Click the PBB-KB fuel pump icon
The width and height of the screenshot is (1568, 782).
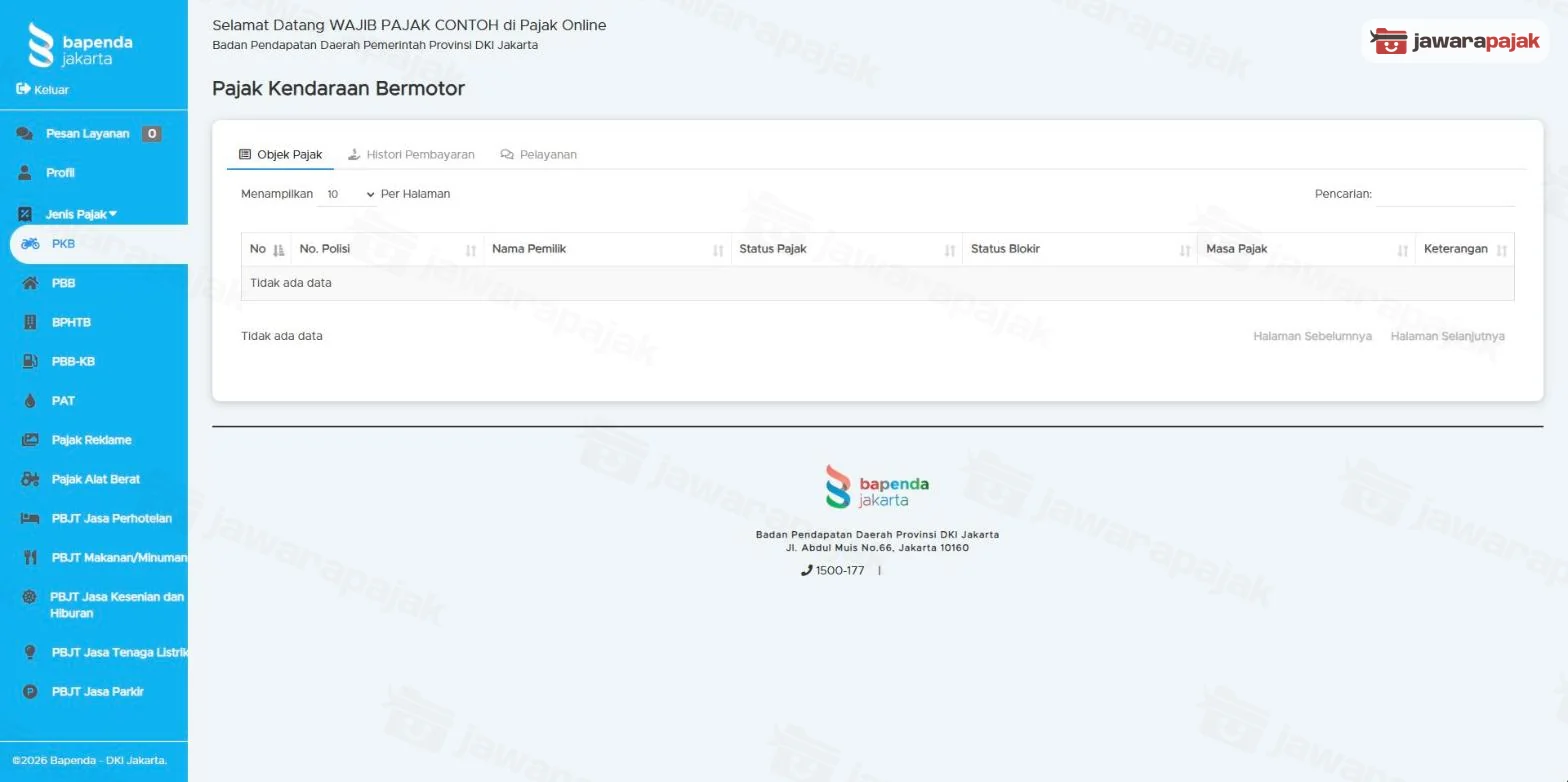point(30,361)
